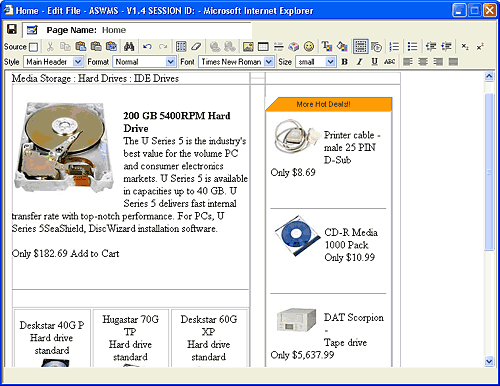Open text color picker icon
The image size is (500, 386).
click(x=327, y=46)
